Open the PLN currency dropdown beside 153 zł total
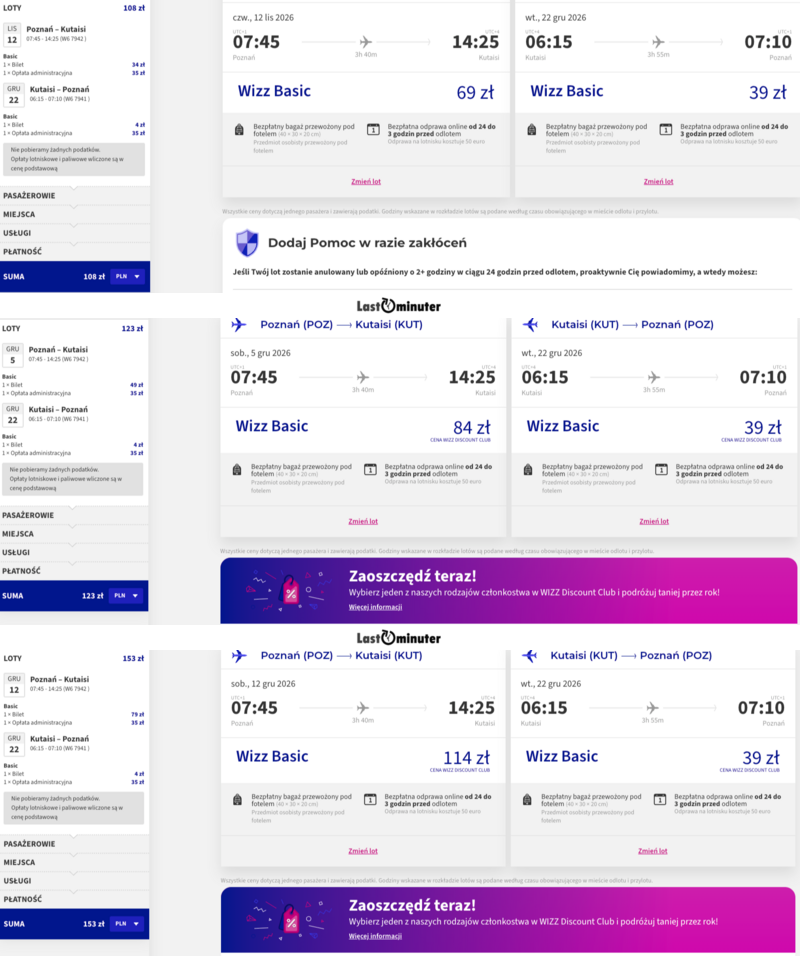Screen dimensions: 800x956 [x=127, y=924]
